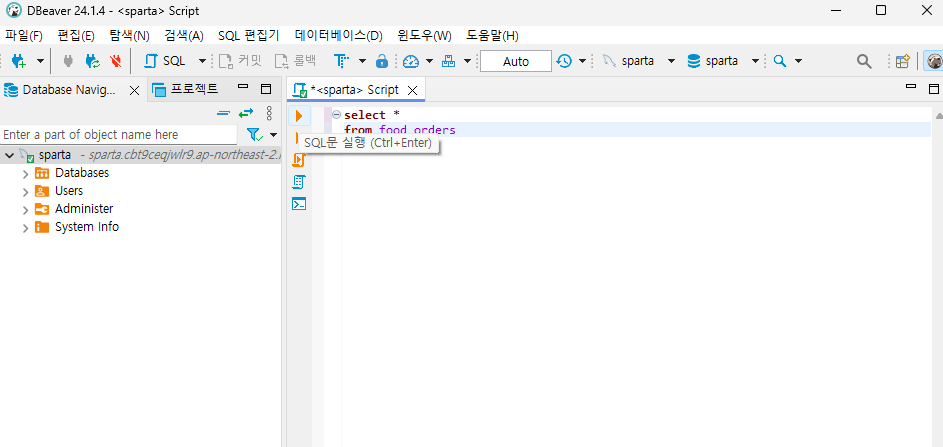
Task: Click the DBeaver perspective beaver icon
Action: click(x=934, y=61)
